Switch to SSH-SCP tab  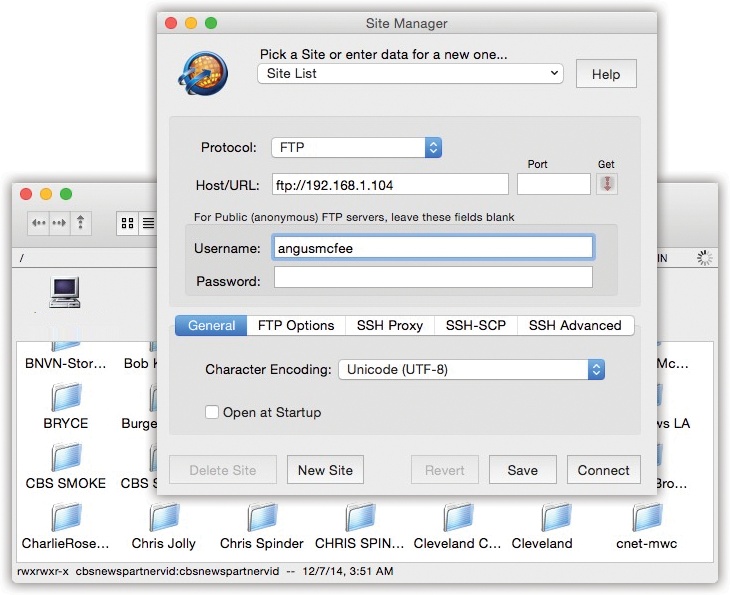[x=476, y=325]
